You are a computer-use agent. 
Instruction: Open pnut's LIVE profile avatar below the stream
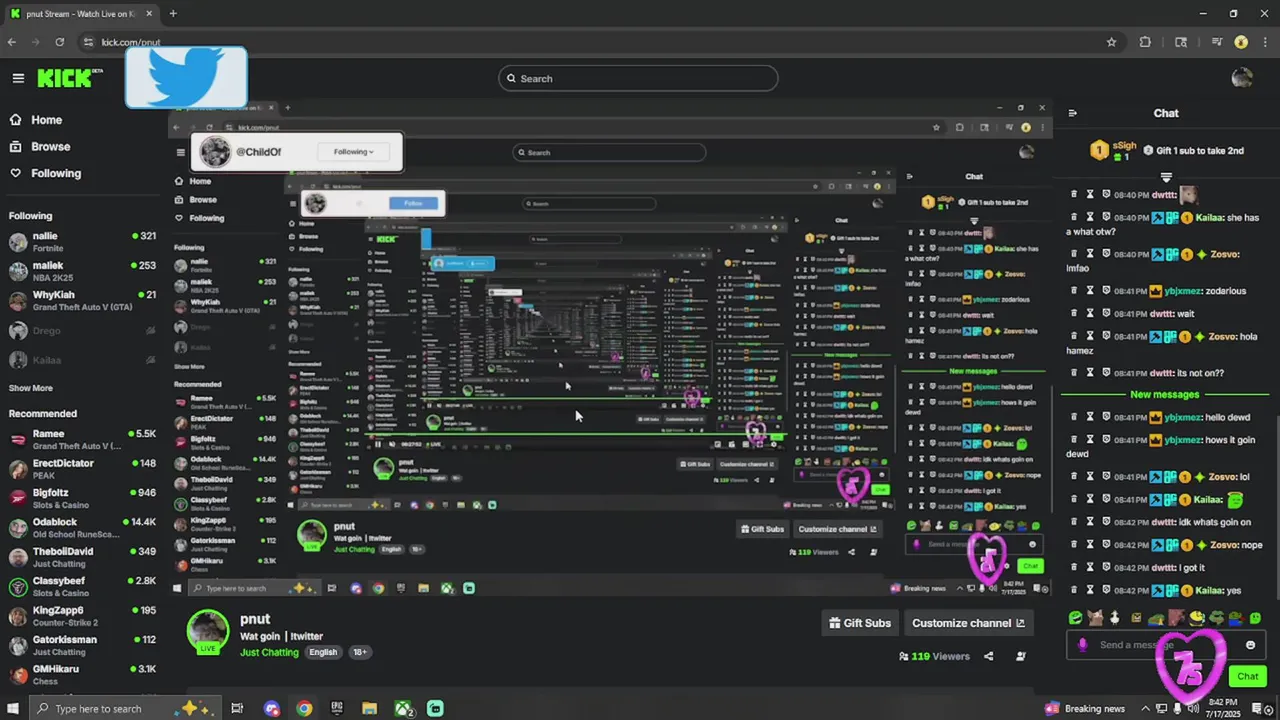pos(208,631)
